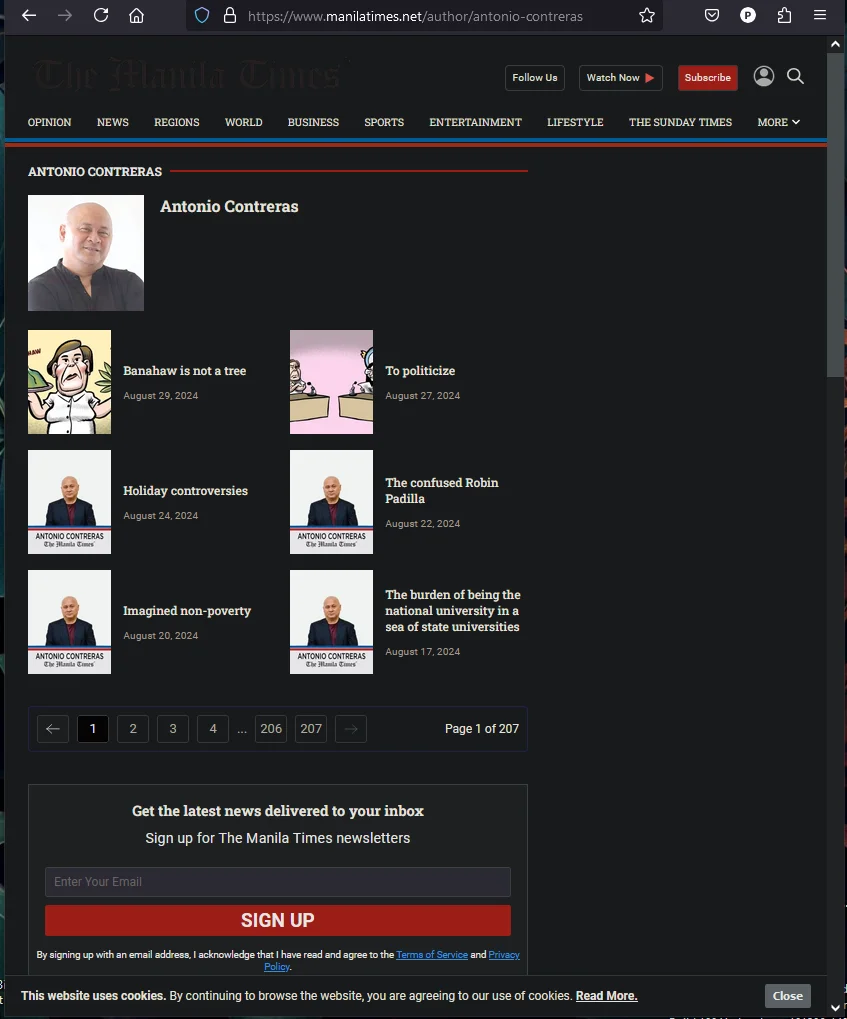Go to page 2
The height and width of the screenshot is (1019, 847).
pos(133,729)
